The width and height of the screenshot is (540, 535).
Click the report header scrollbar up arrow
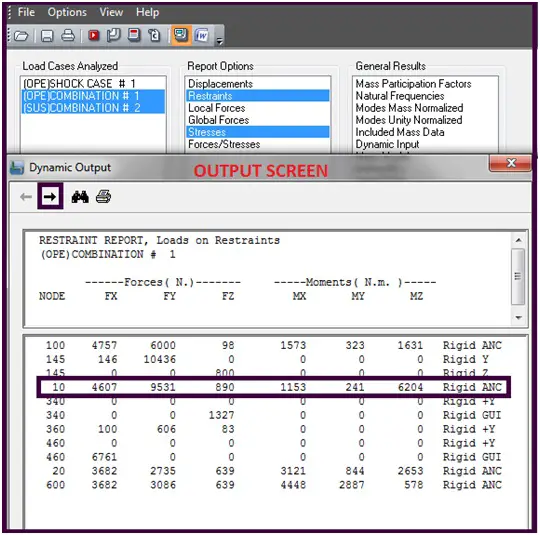tap(518, 240)
